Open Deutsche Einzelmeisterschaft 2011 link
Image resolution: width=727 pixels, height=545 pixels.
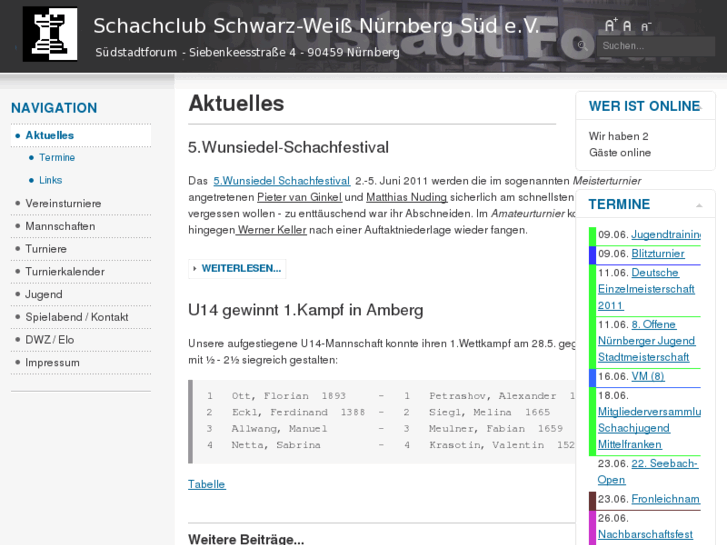click(646, 289)
